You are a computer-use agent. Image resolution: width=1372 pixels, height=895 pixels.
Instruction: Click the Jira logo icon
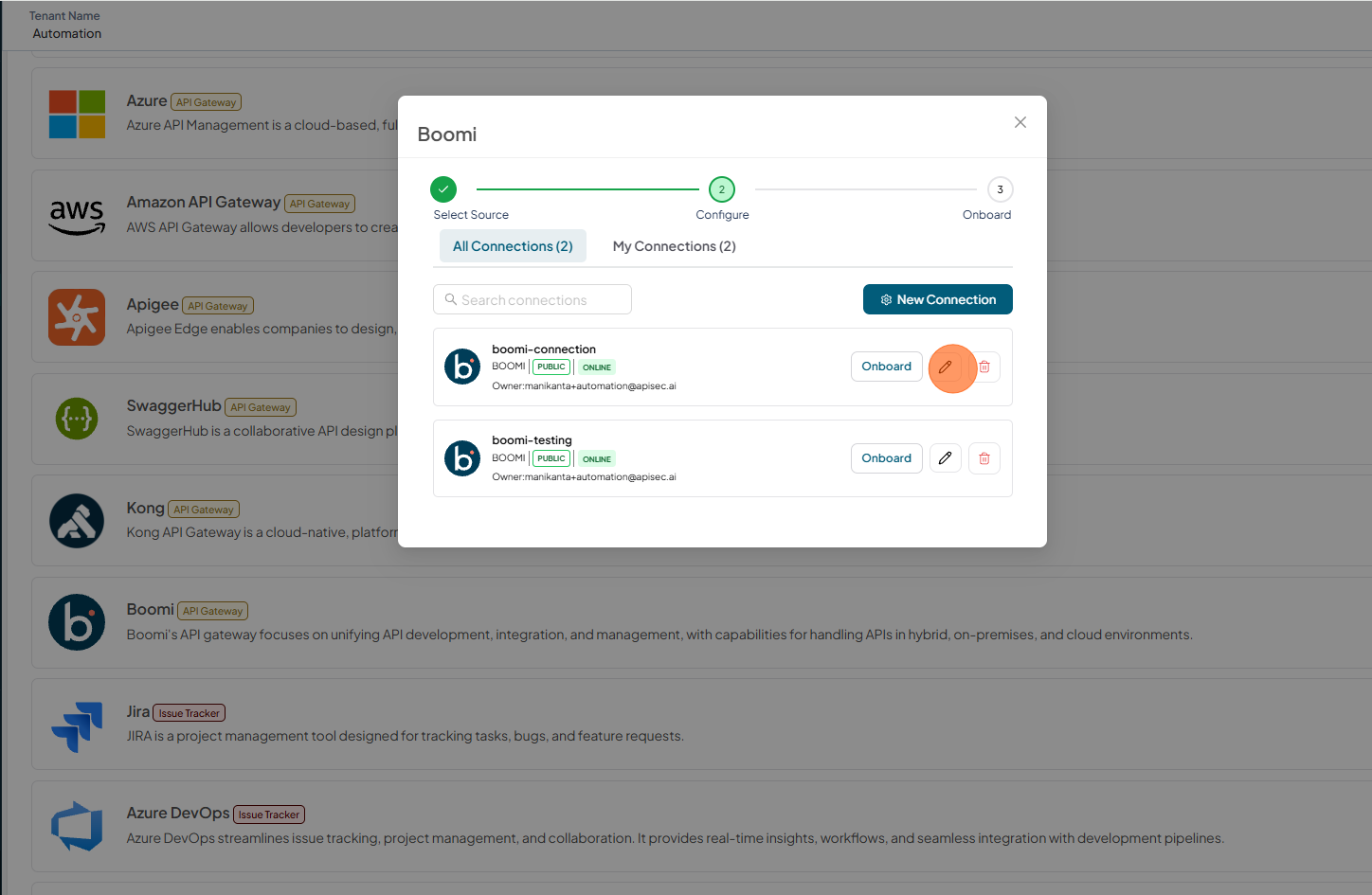point(77,725)
